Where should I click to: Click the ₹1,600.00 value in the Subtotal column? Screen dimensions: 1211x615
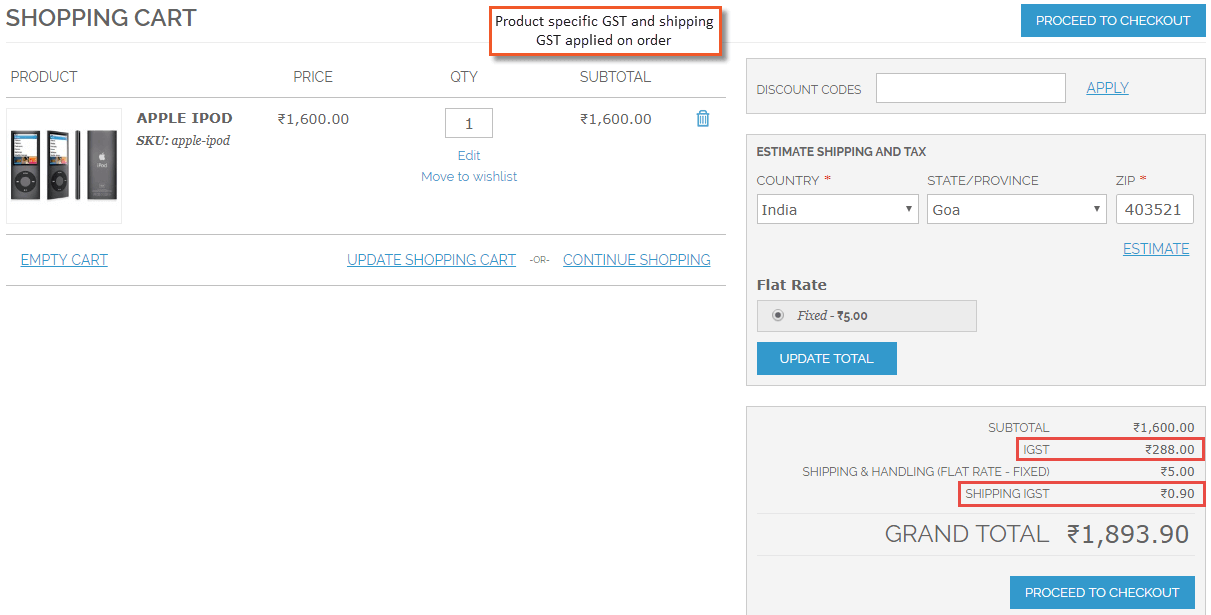[616, 119]
